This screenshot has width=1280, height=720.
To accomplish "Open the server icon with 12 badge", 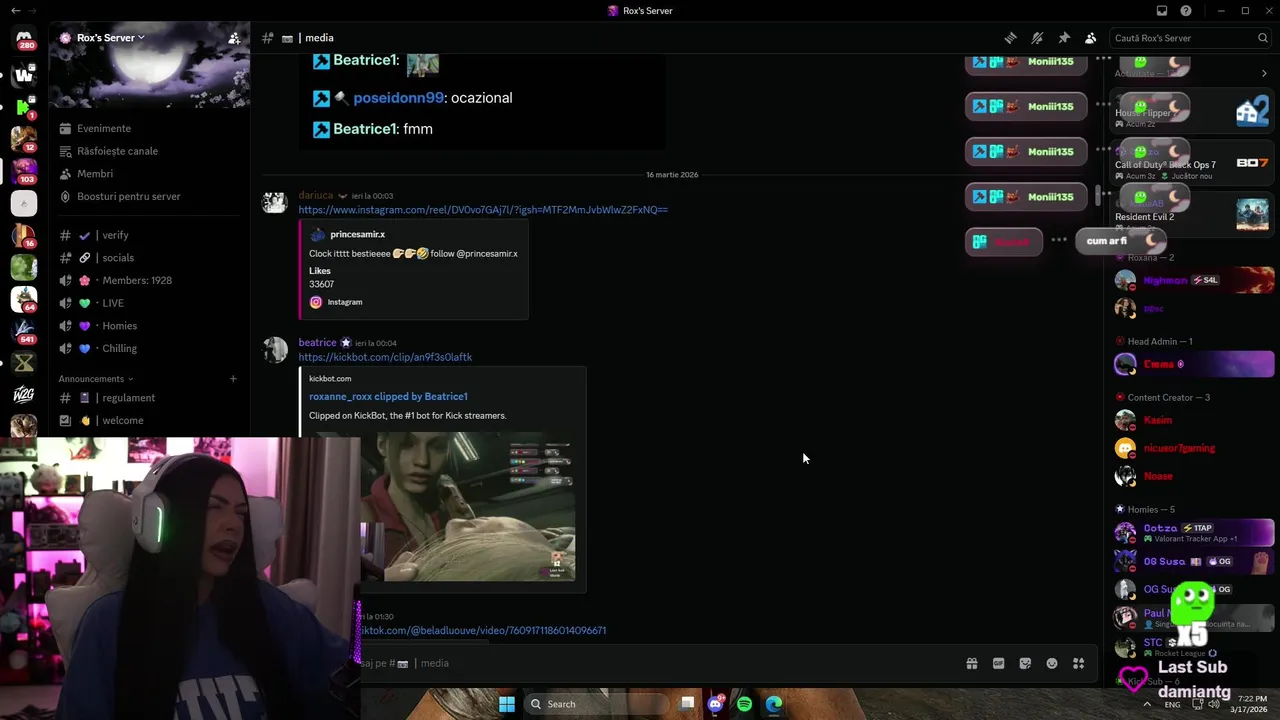I will tap(24, 138).
